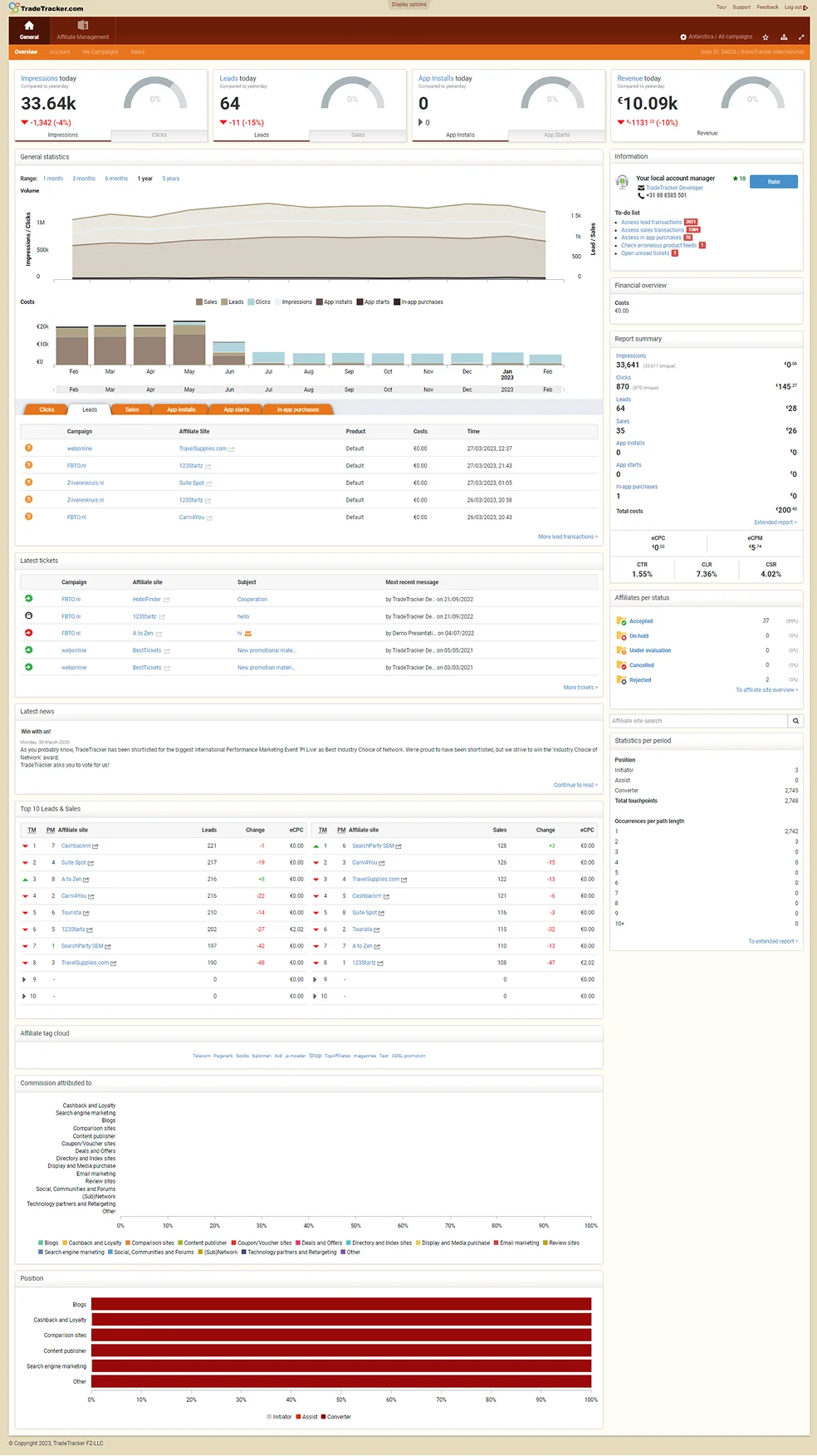This screenshot has height=1456, width=817.
Task: Open More lead transactions link
Action: tap(568, 537)
